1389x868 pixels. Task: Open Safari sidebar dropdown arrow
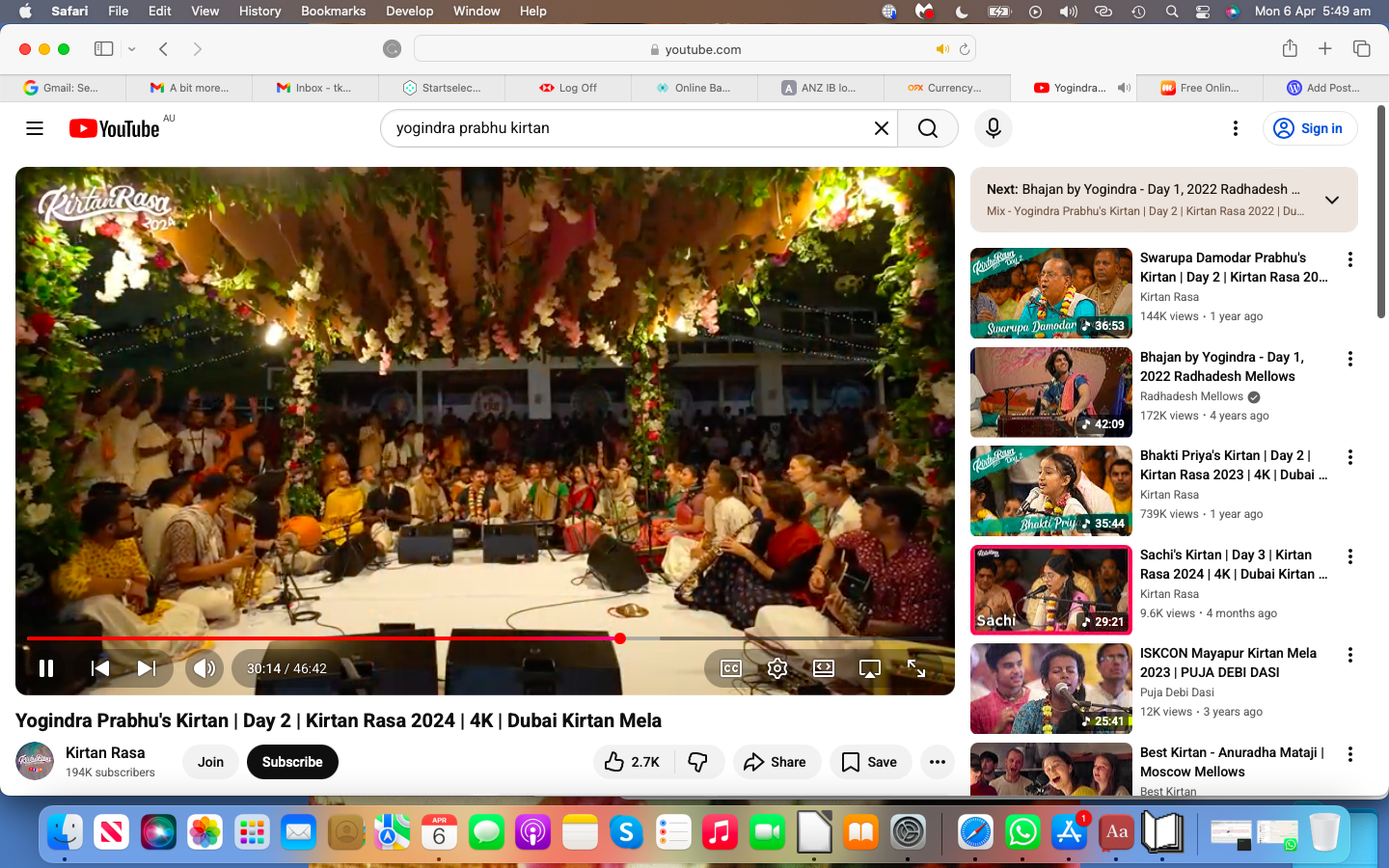132,49
